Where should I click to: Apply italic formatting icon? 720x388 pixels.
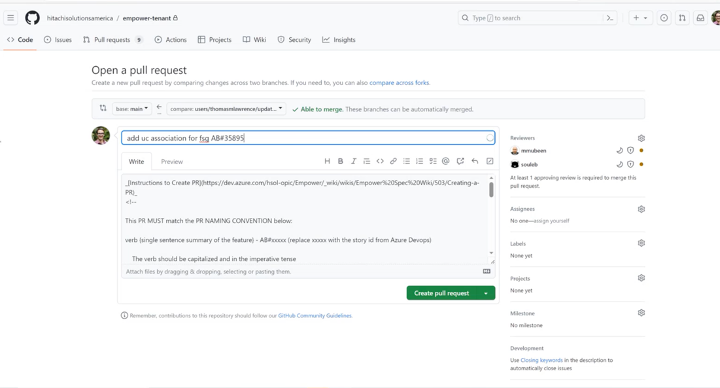[x=354, y=161]
